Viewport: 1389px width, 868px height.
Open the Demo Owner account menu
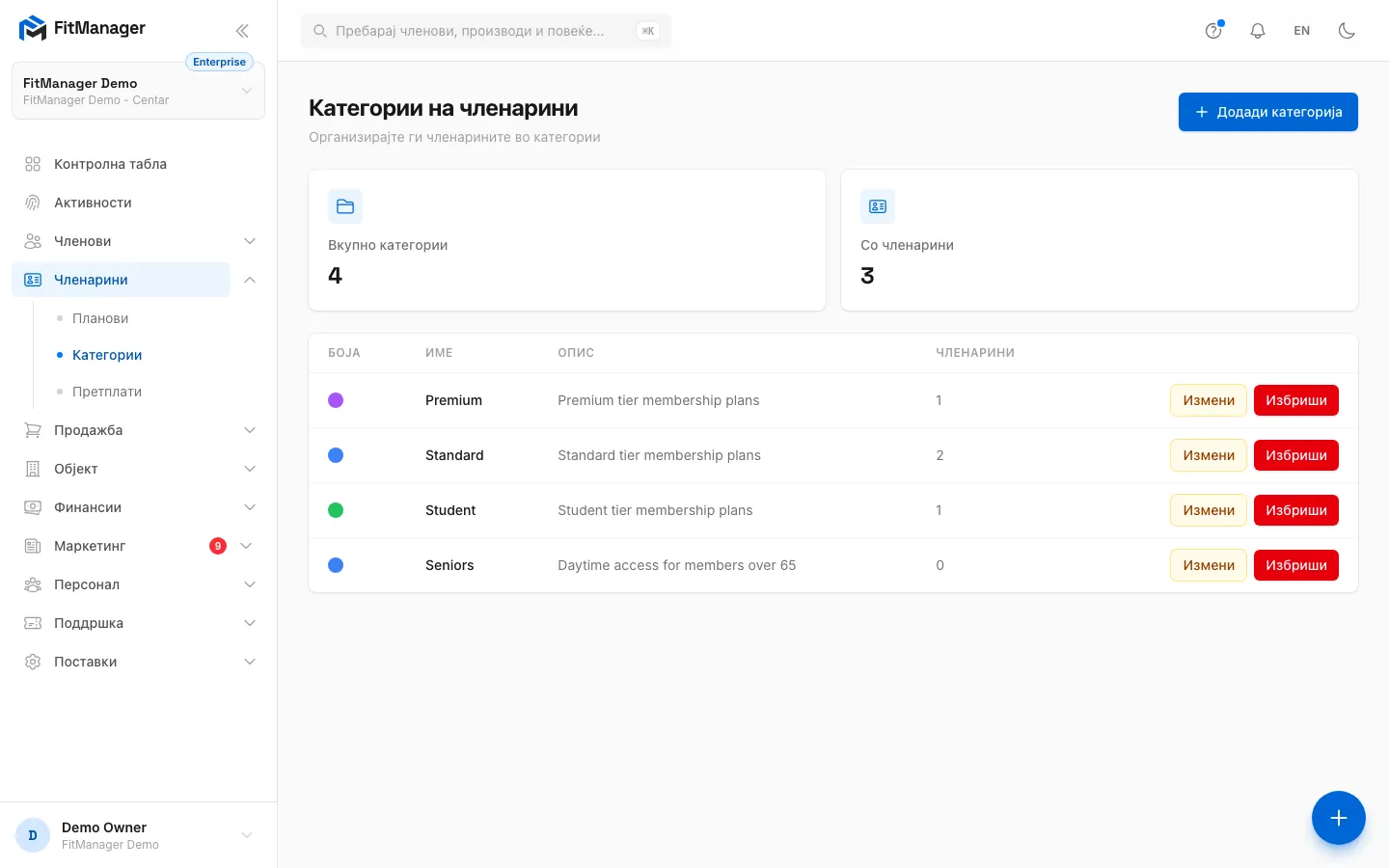click(x=138, y=835)
